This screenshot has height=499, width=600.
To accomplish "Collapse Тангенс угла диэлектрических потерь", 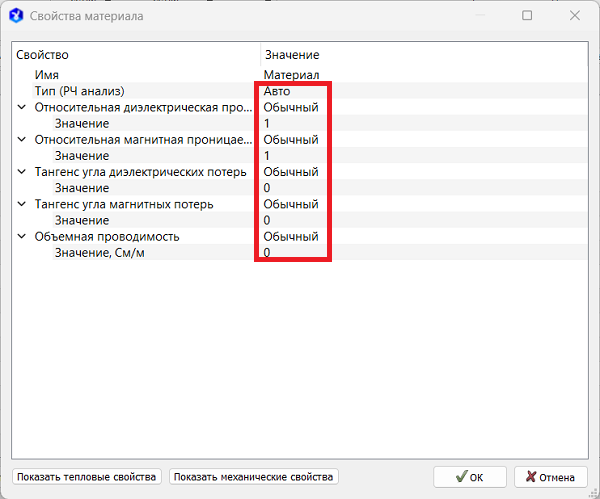I will (x=22, y=172).
